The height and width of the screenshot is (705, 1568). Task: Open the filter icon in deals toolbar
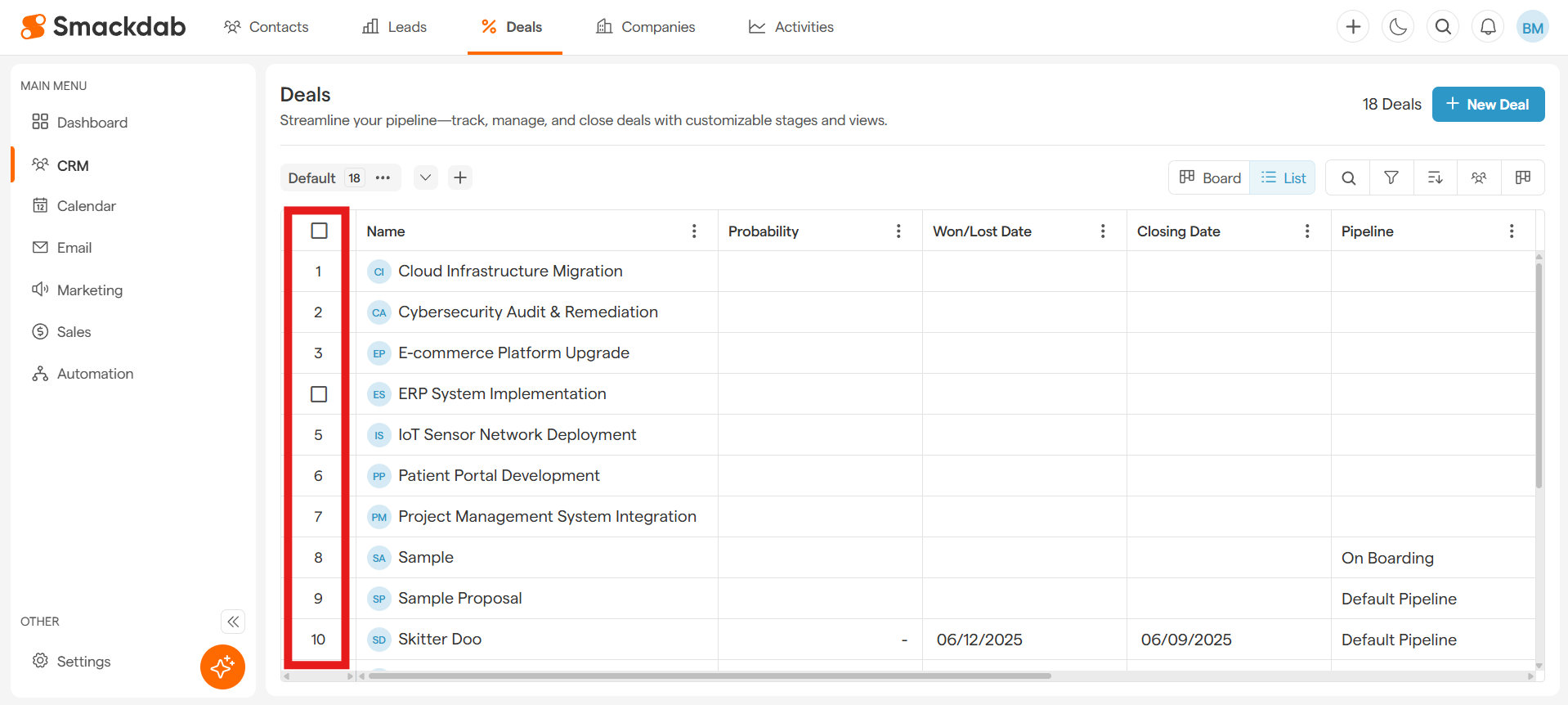tap(1391, 177)
